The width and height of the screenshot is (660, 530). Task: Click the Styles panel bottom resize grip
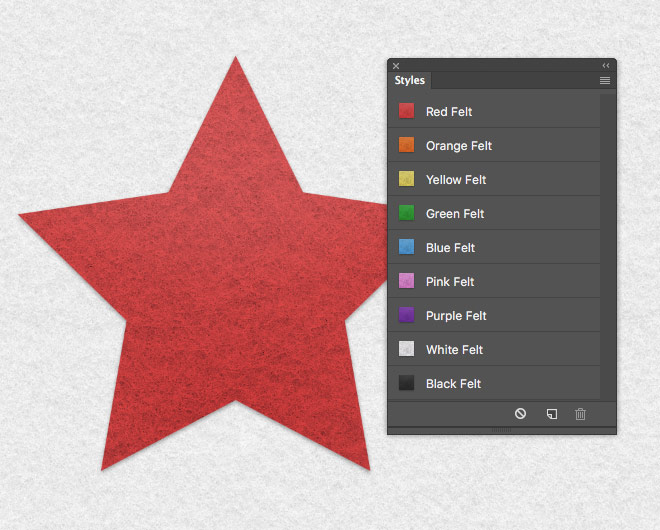pyautogui.click(x=502, y=430)
